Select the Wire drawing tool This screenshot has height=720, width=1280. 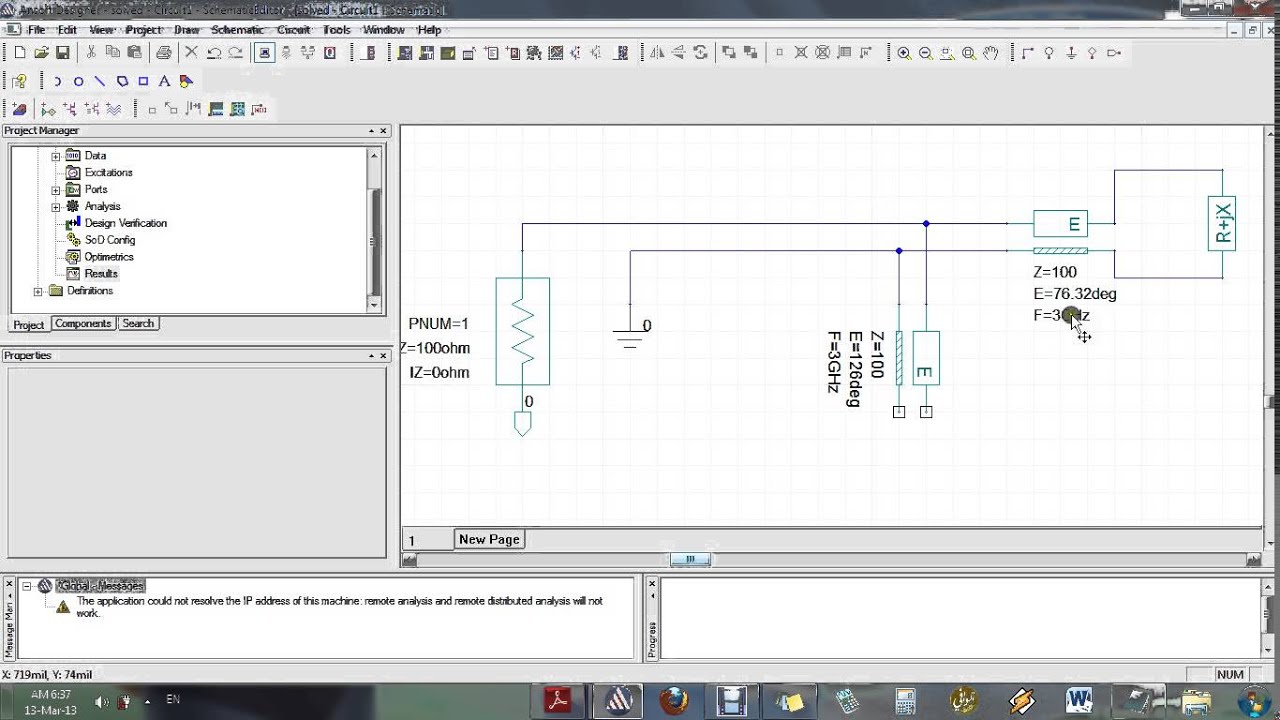pos(1027,53)
